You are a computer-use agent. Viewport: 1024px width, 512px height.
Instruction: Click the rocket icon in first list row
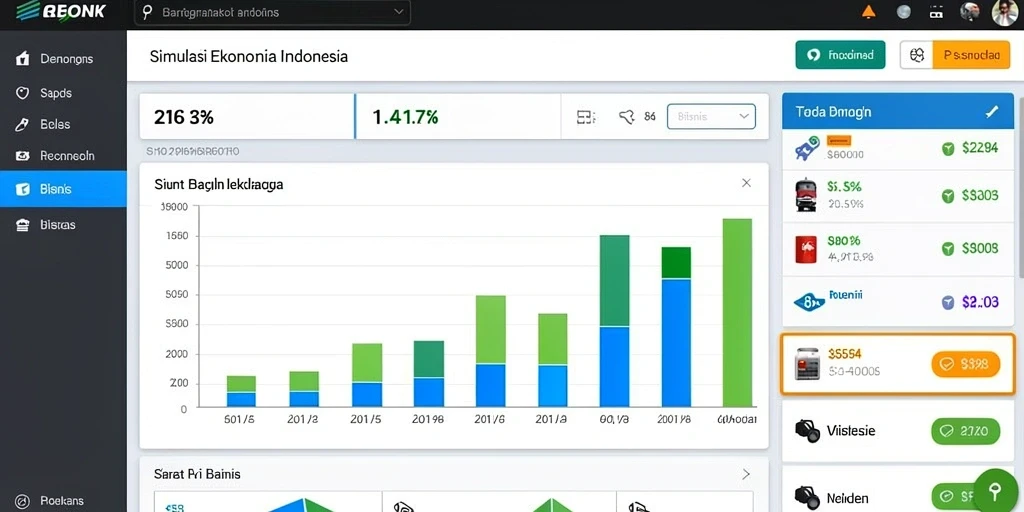tap(806, 148)
